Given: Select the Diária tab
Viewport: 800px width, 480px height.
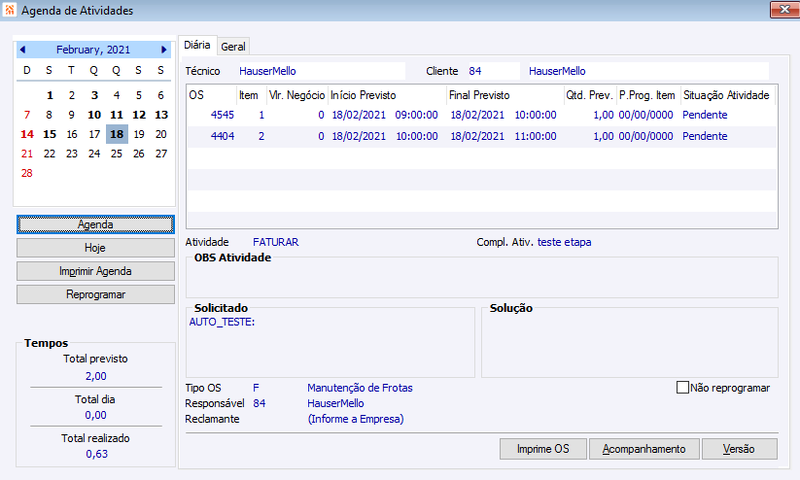Looking at the screenshot, I should [197, 45].
